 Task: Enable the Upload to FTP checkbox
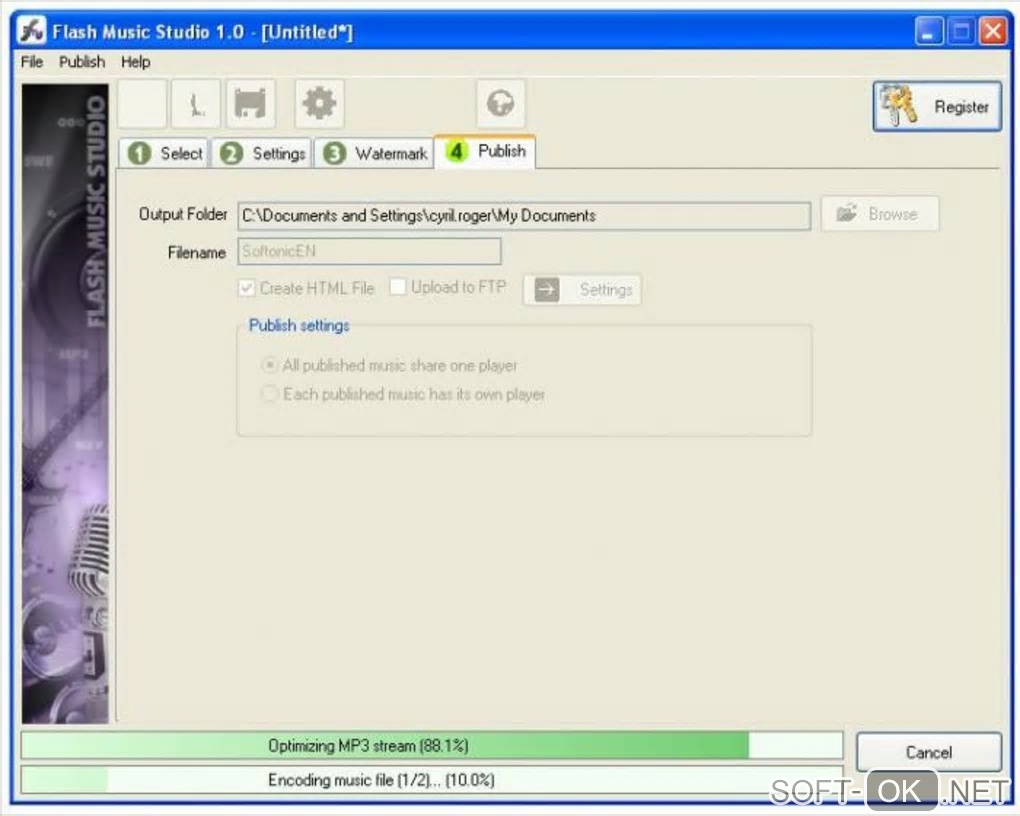coord(397,286)
